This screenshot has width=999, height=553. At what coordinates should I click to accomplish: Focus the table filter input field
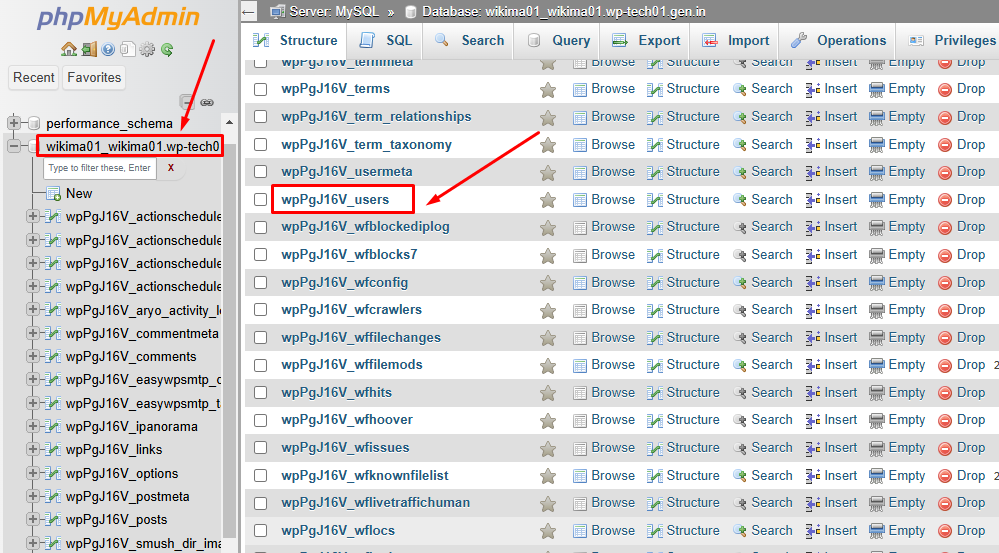pos(101,168)
